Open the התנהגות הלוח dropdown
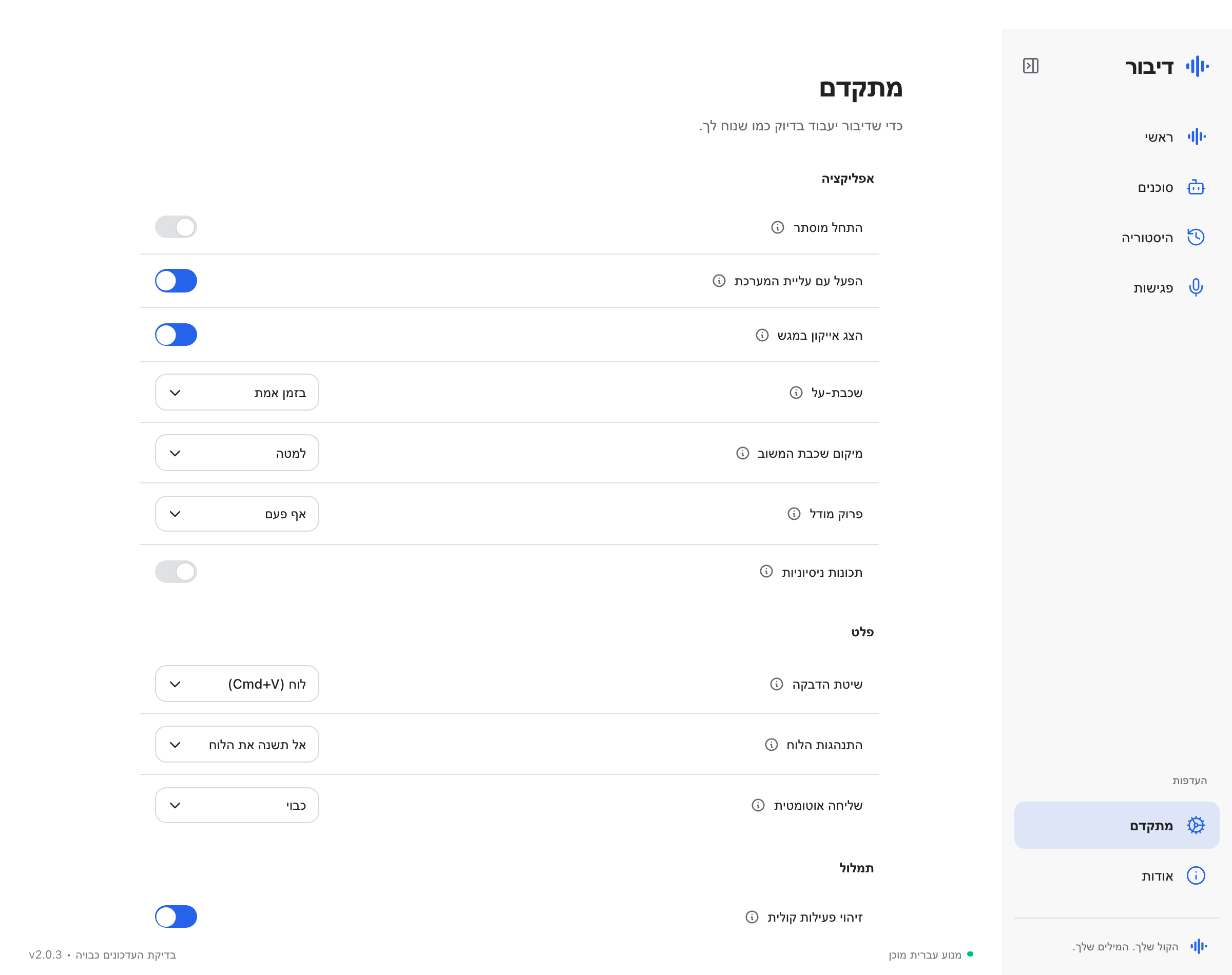The width and height of the screenshot is (1232, 975). 237,745
